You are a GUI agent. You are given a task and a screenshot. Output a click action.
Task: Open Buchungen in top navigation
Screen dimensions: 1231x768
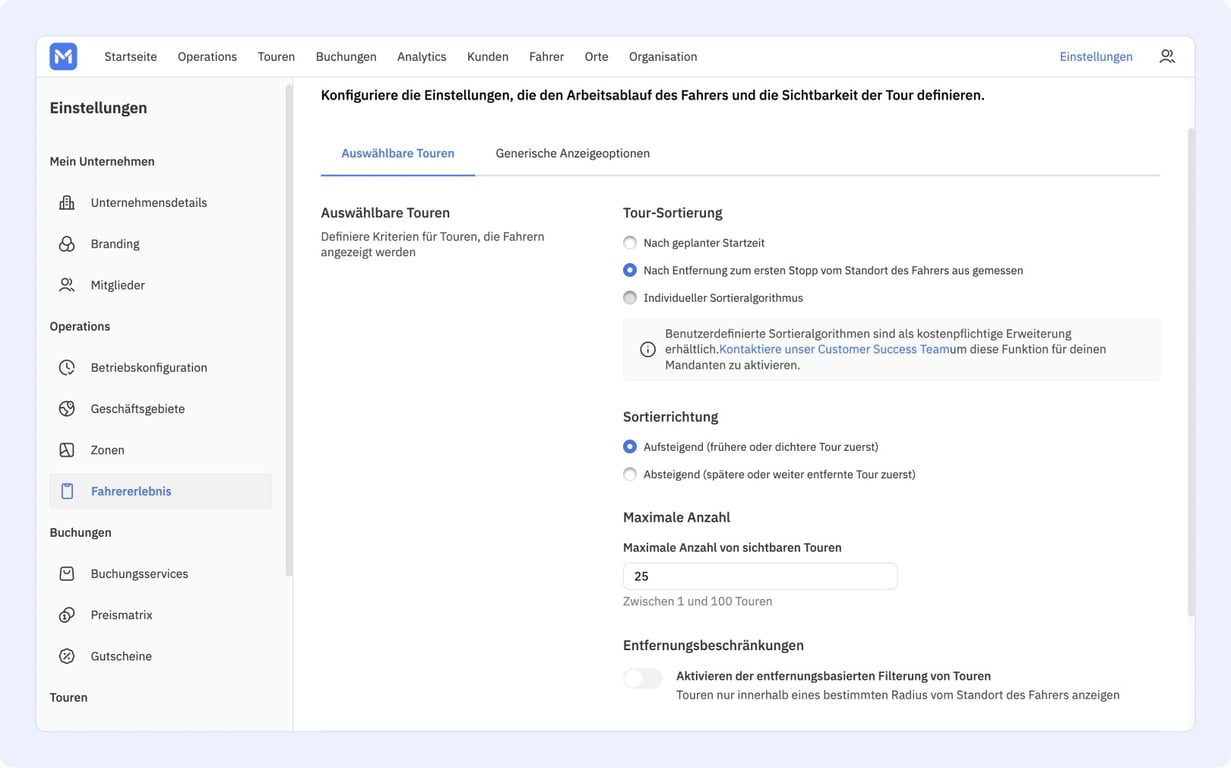coord(346,57)
